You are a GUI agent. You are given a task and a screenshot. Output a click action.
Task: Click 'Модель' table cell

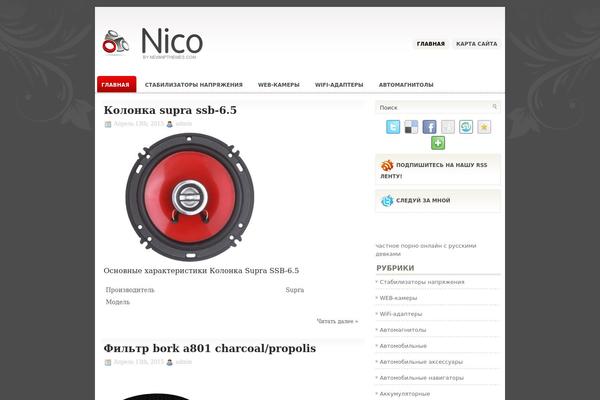(x=117, y=302)
